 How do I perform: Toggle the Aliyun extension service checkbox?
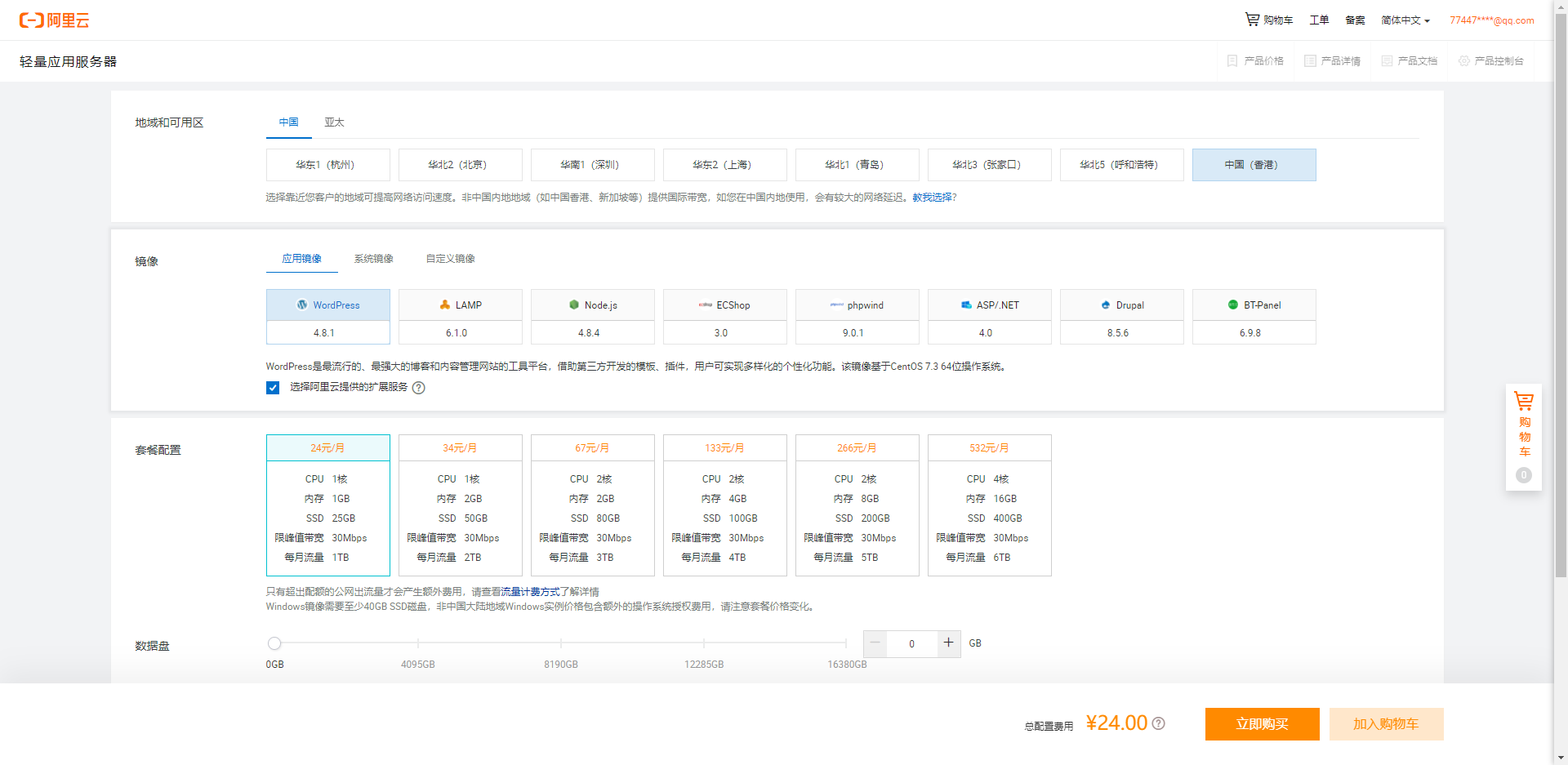[x=273, y=388]
